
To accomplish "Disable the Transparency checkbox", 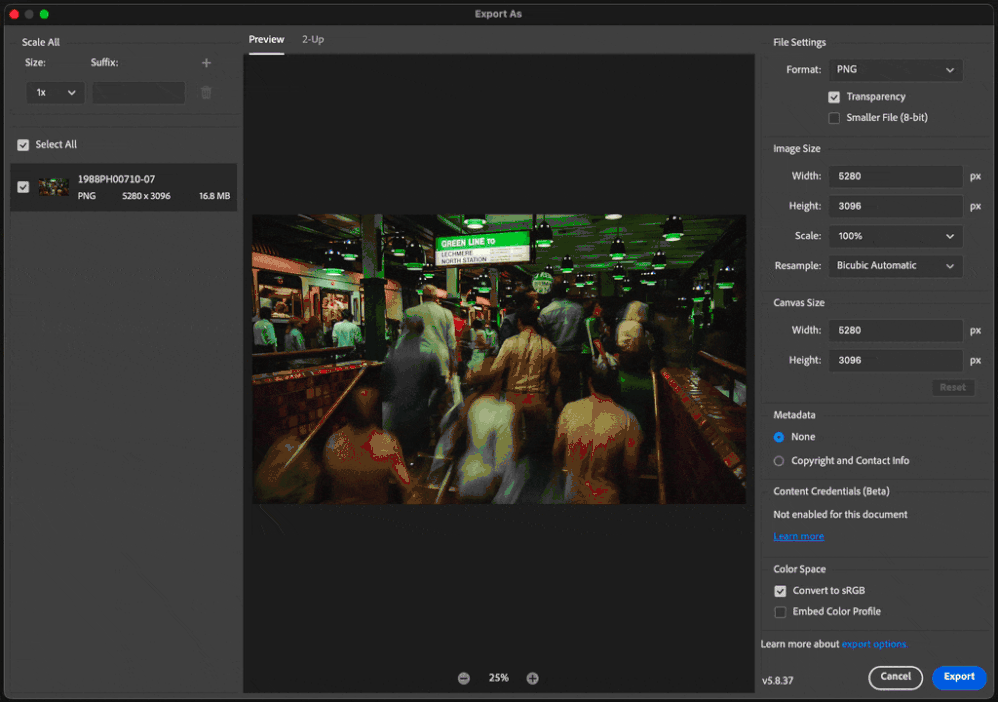I will (834, 97).
